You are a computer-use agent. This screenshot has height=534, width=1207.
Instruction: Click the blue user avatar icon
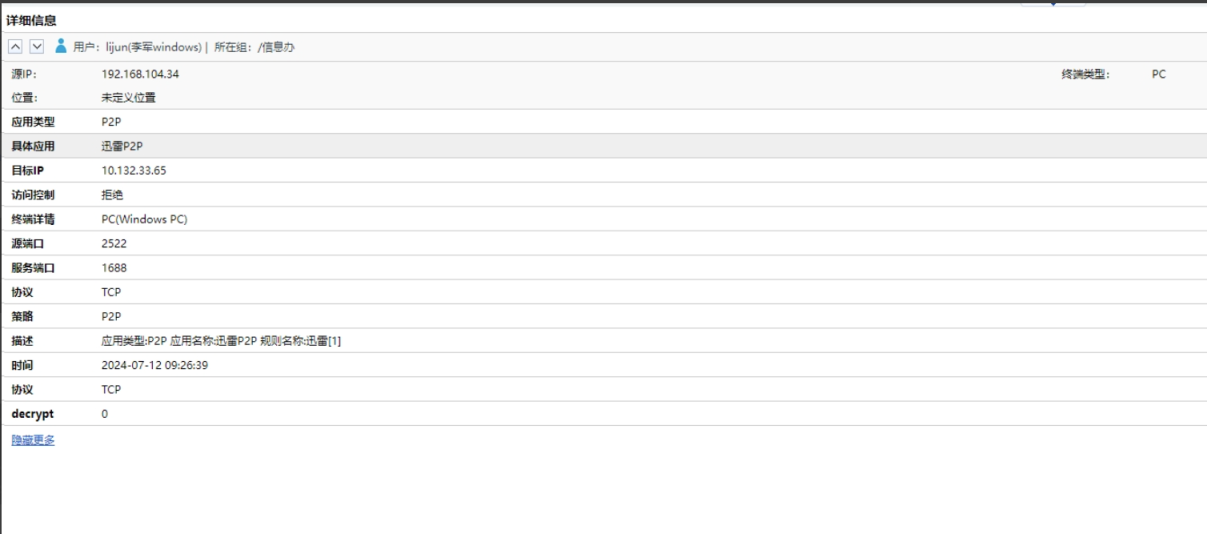(x=61, y=46)
